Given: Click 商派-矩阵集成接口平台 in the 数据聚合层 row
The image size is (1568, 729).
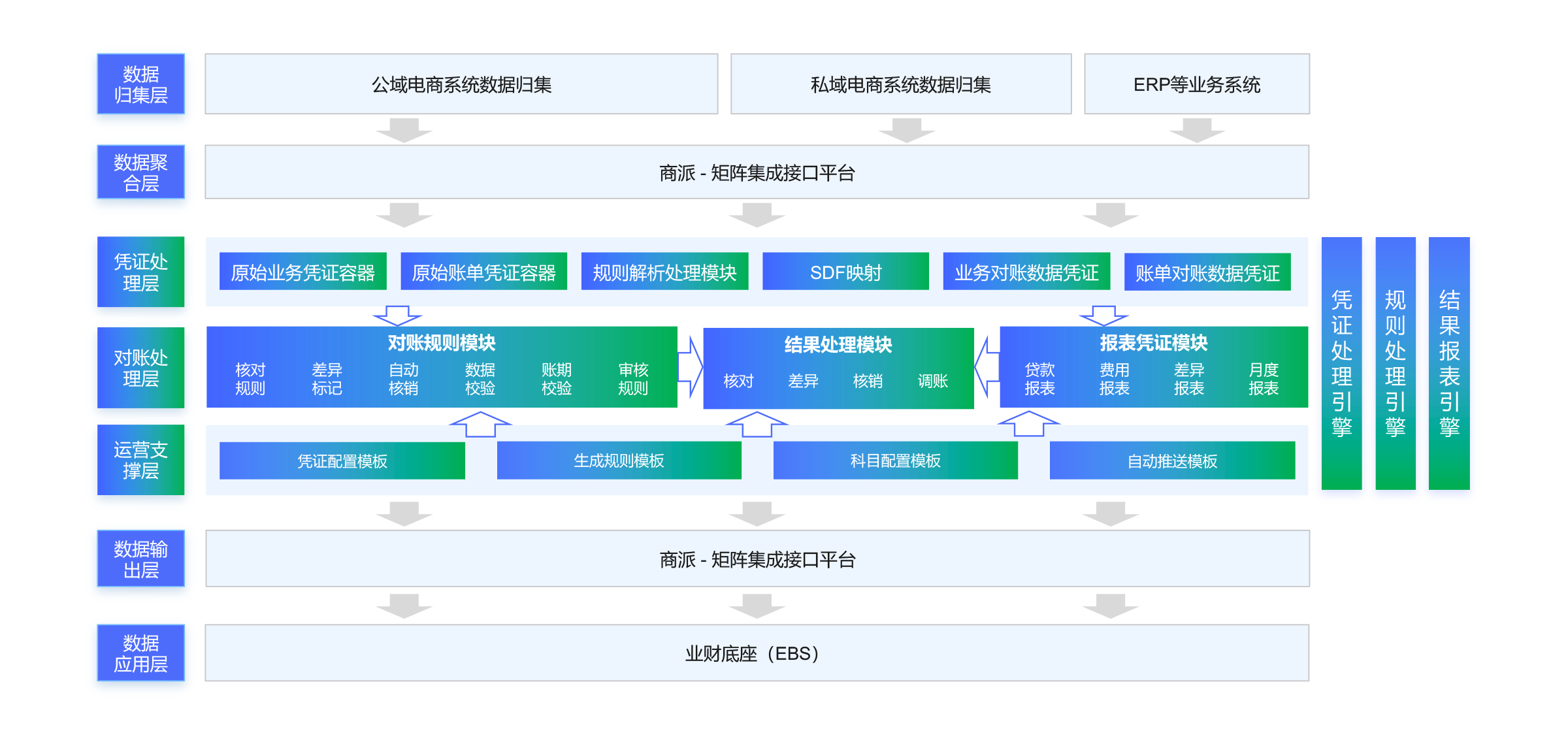Looking at the screenshot, I should click(x=757, y=172).
